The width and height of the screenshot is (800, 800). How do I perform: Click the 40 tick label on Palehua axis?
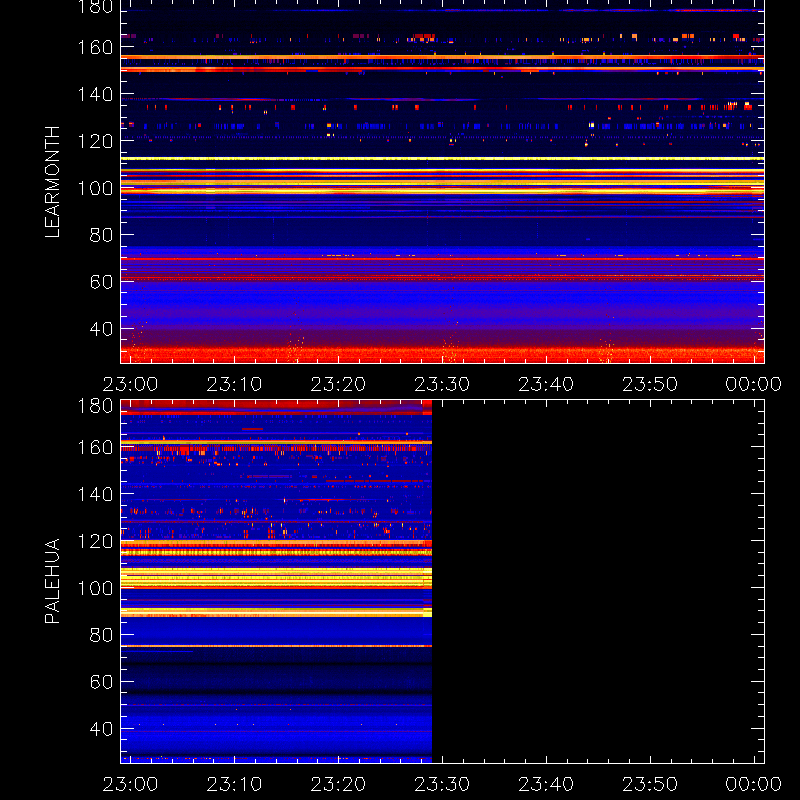[101, 729]
